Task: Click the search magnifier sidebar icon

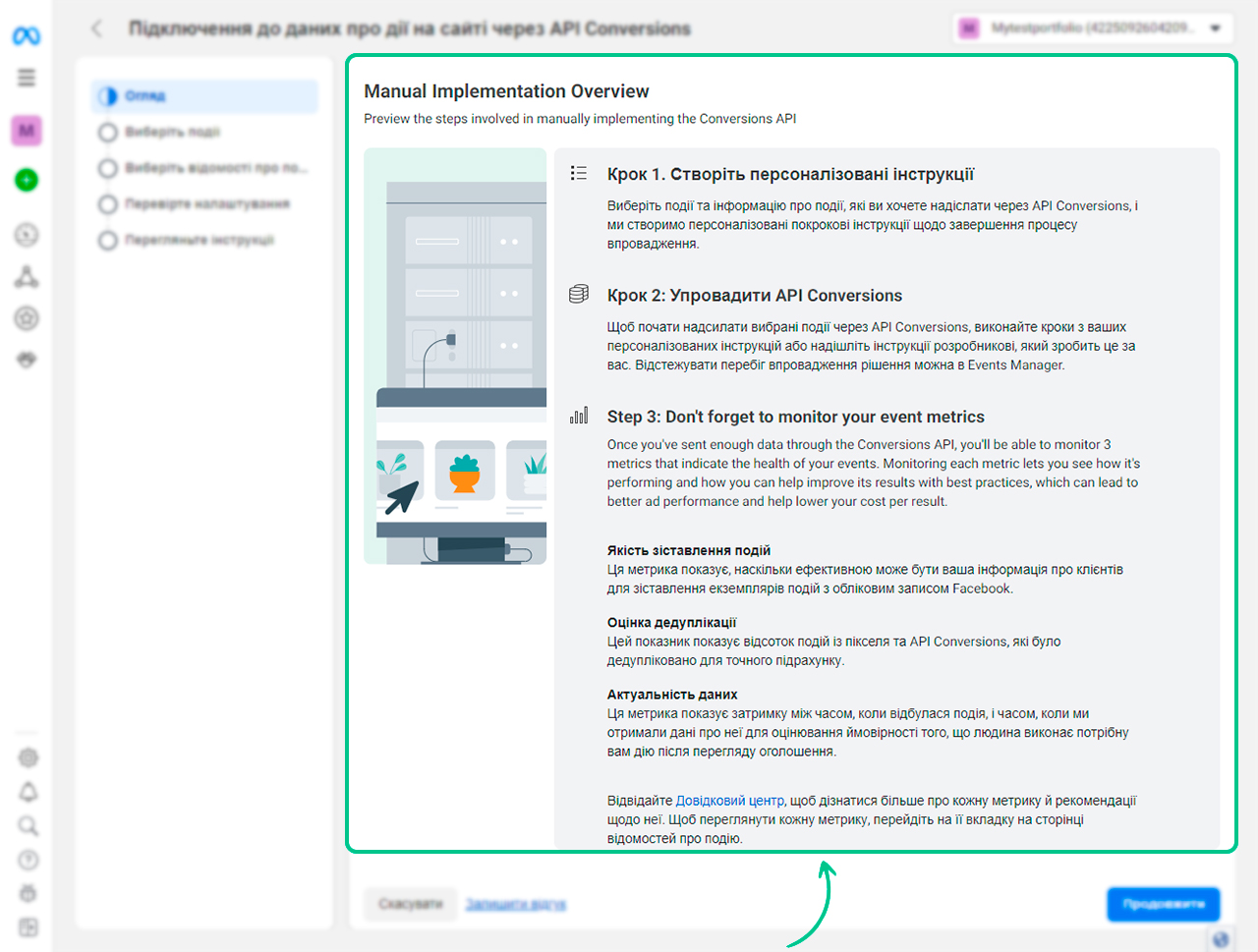Action: (29, 825)
